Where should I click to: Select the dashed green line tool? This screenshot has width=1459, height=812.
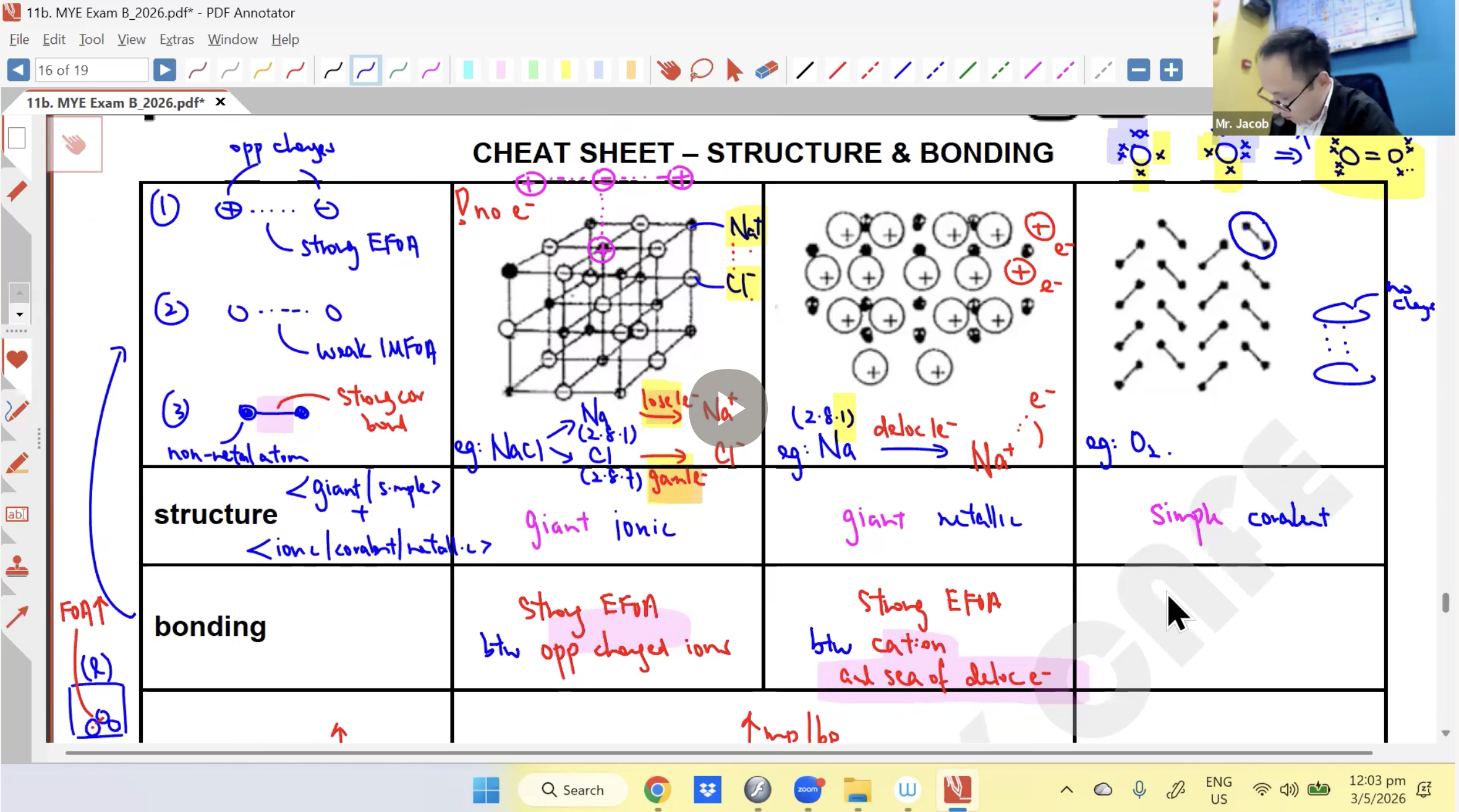click(1000, 70)
